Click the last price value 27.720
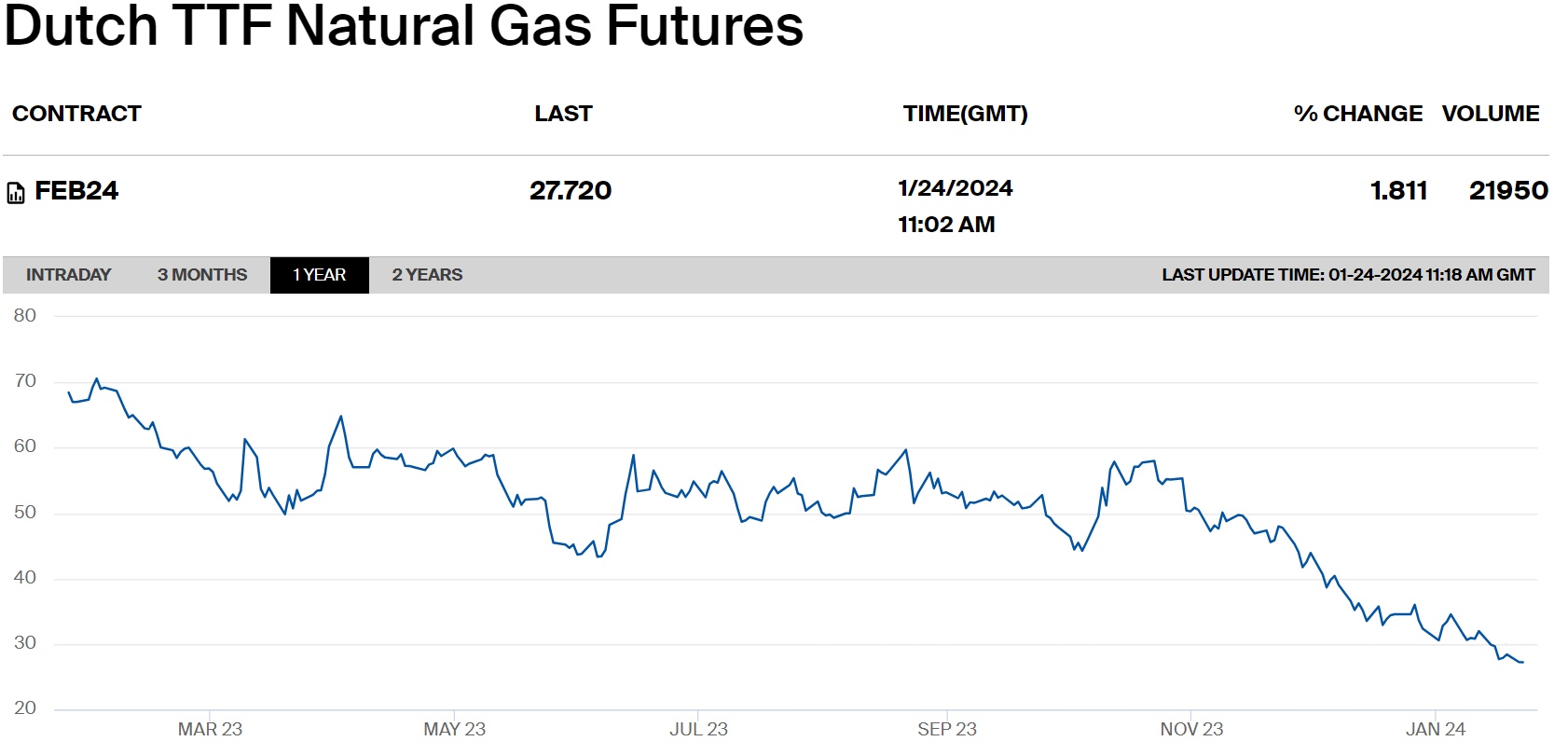 (571, 191)
